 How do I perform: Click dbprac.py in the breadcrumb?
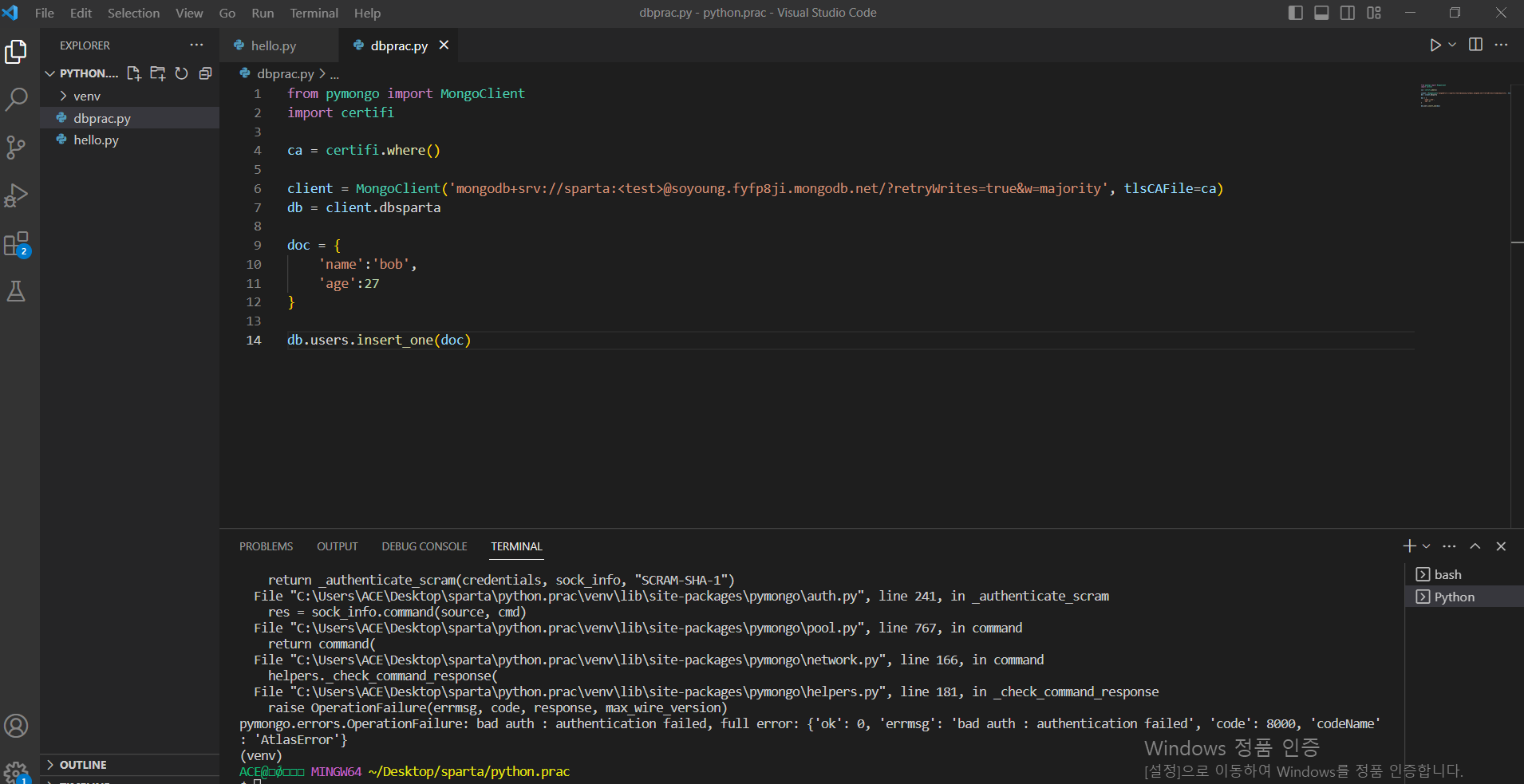click(x=285, y=73)
